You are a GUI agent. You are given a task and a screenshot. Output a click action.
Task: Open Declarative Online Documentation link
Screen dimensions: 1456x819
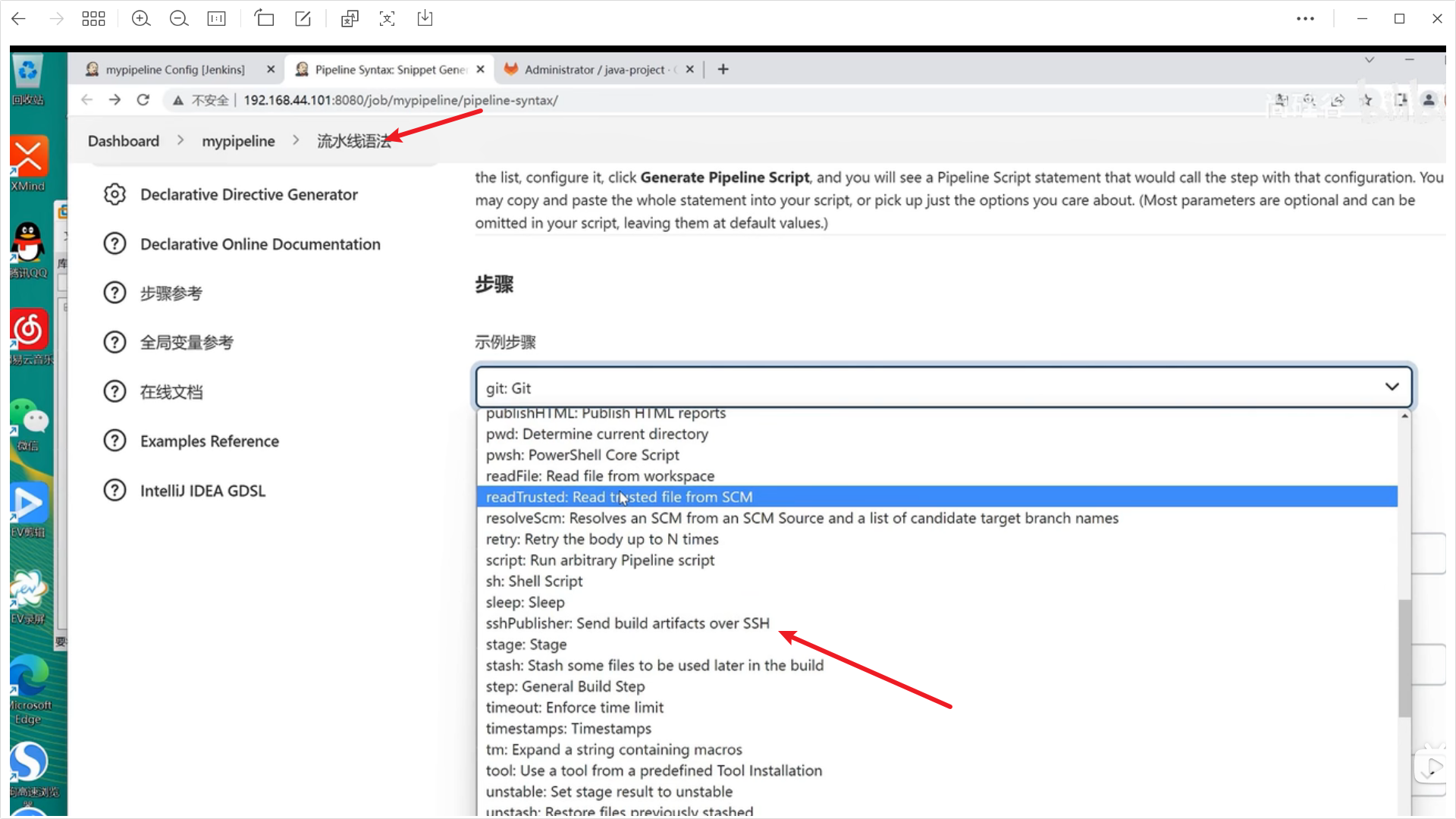click(260, 244)
